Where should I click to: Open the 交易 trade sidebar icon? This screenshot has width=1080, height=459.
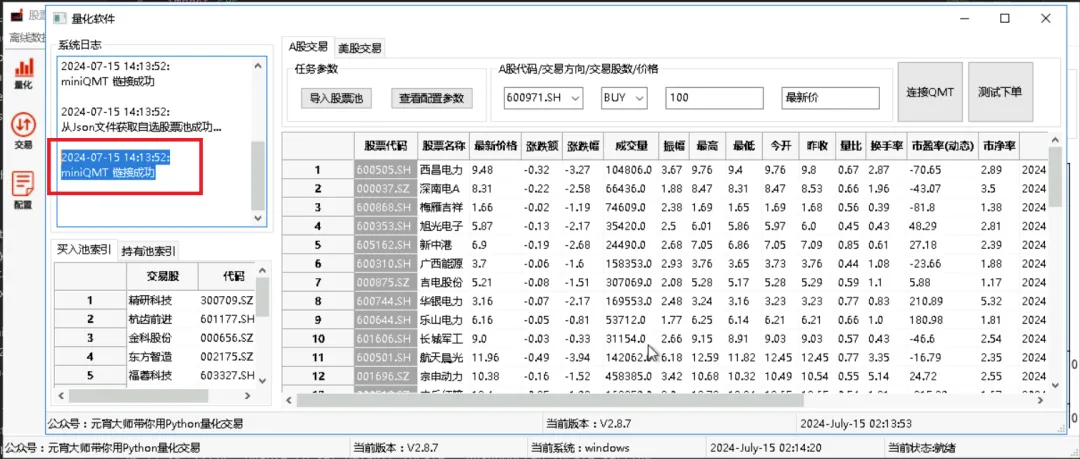coord(22,129)
